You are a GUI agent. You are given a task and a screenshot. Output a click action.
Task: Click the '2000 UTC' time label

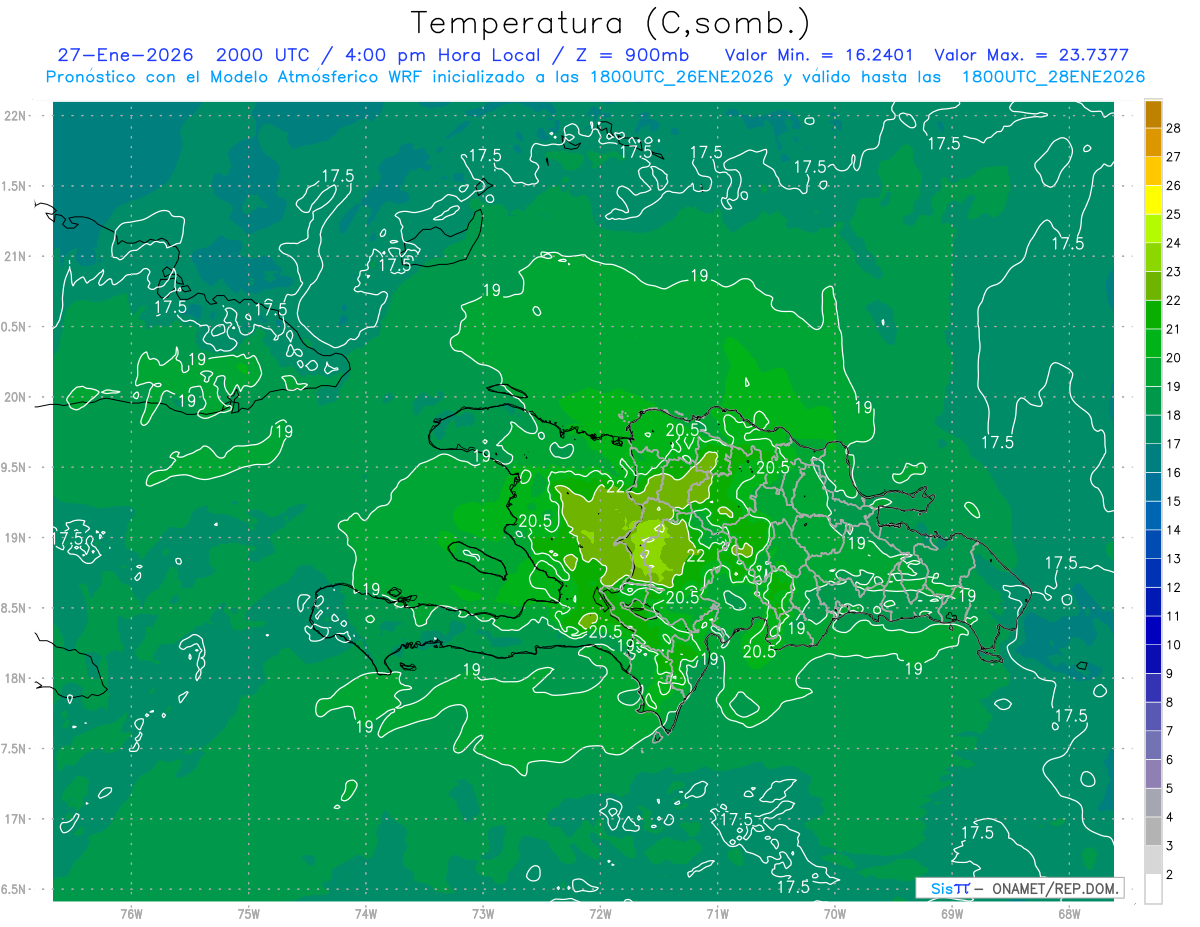[x=265, y=55]
